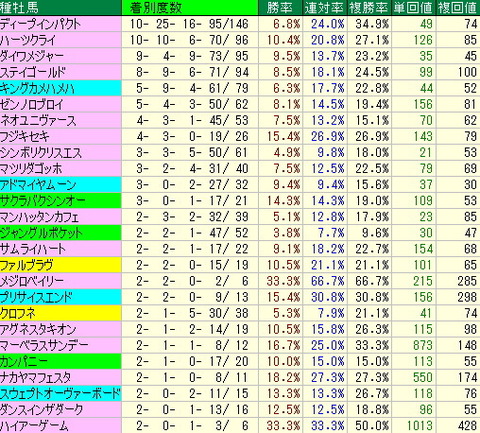Viewport: 480px width, 433px height.
Task: Select the マーベラスサンデー sire name
Action: click(44, 345)
